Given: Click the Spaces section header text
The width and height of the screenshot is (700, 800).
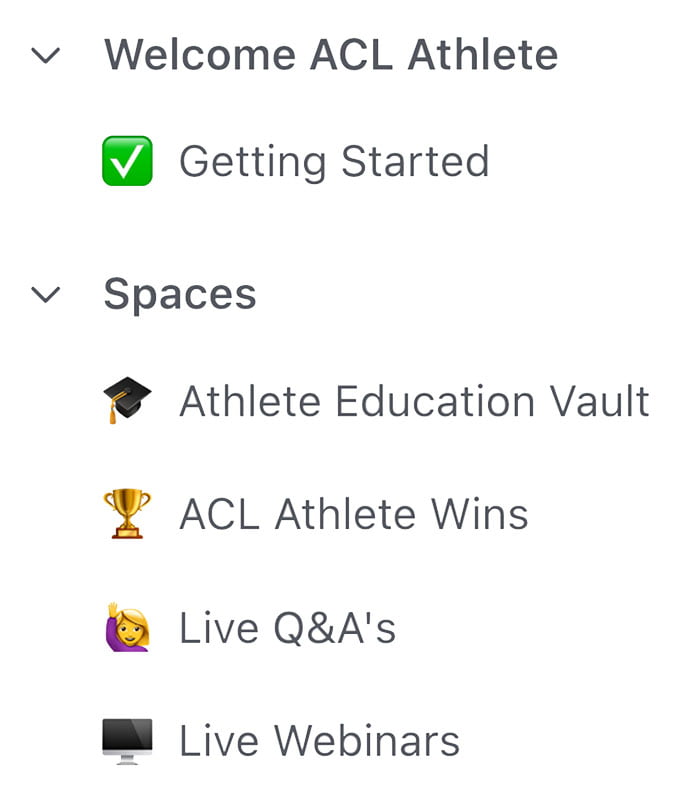Looking at the screenshot, I should coord(180,294).
